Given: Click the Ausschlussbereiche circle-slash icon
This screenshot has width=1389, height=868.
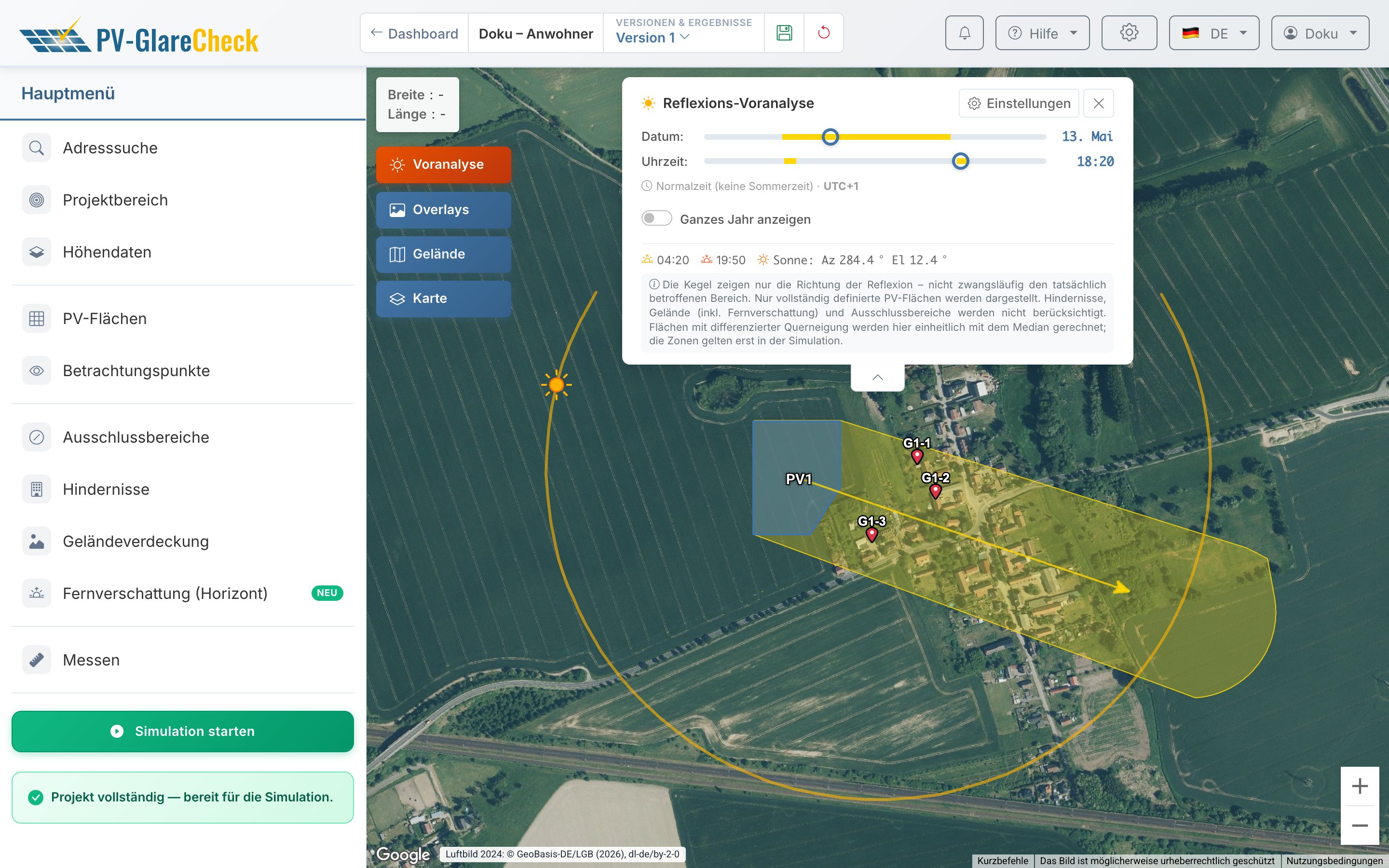Looking at the screenshot, I should 37,437.
